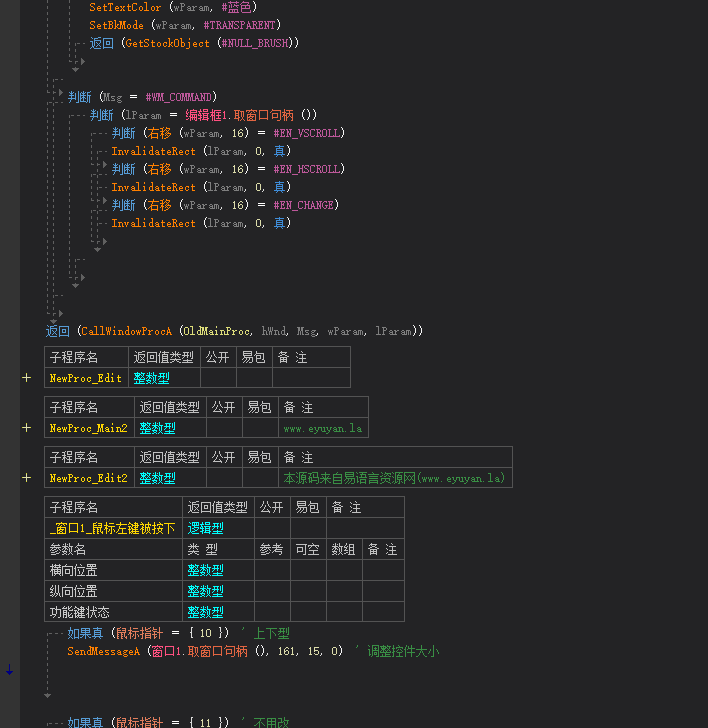Click the blue down-arrow marker in gutter
Image resolution: width=708 pixels, height=728 pixels.
[9, 670]
